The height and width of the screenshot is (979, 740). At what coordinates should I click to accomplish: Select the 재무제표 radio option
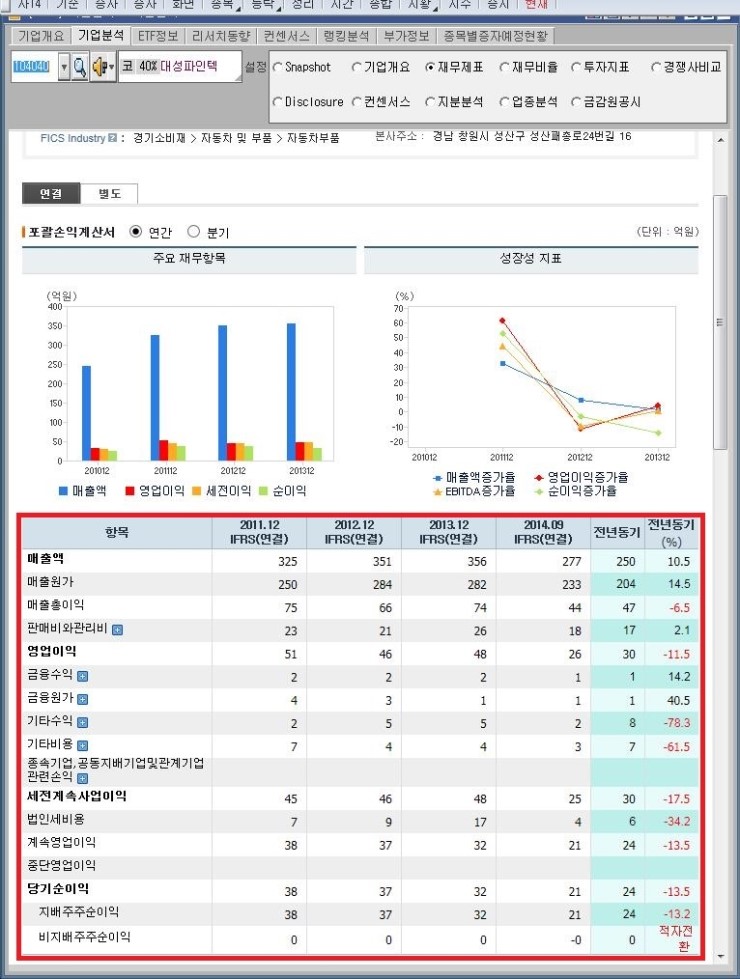[x=430, y=67]
